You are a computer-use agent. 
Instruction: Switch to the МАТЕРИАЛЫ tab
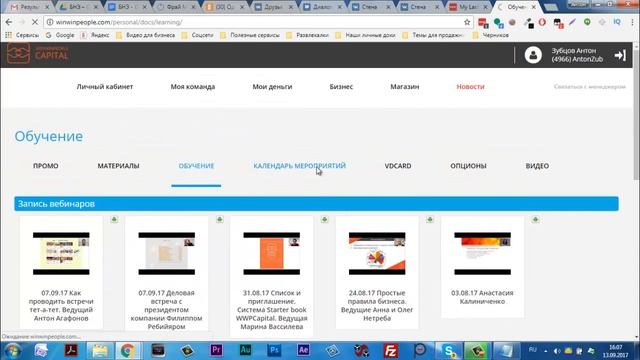coord(118,166)
